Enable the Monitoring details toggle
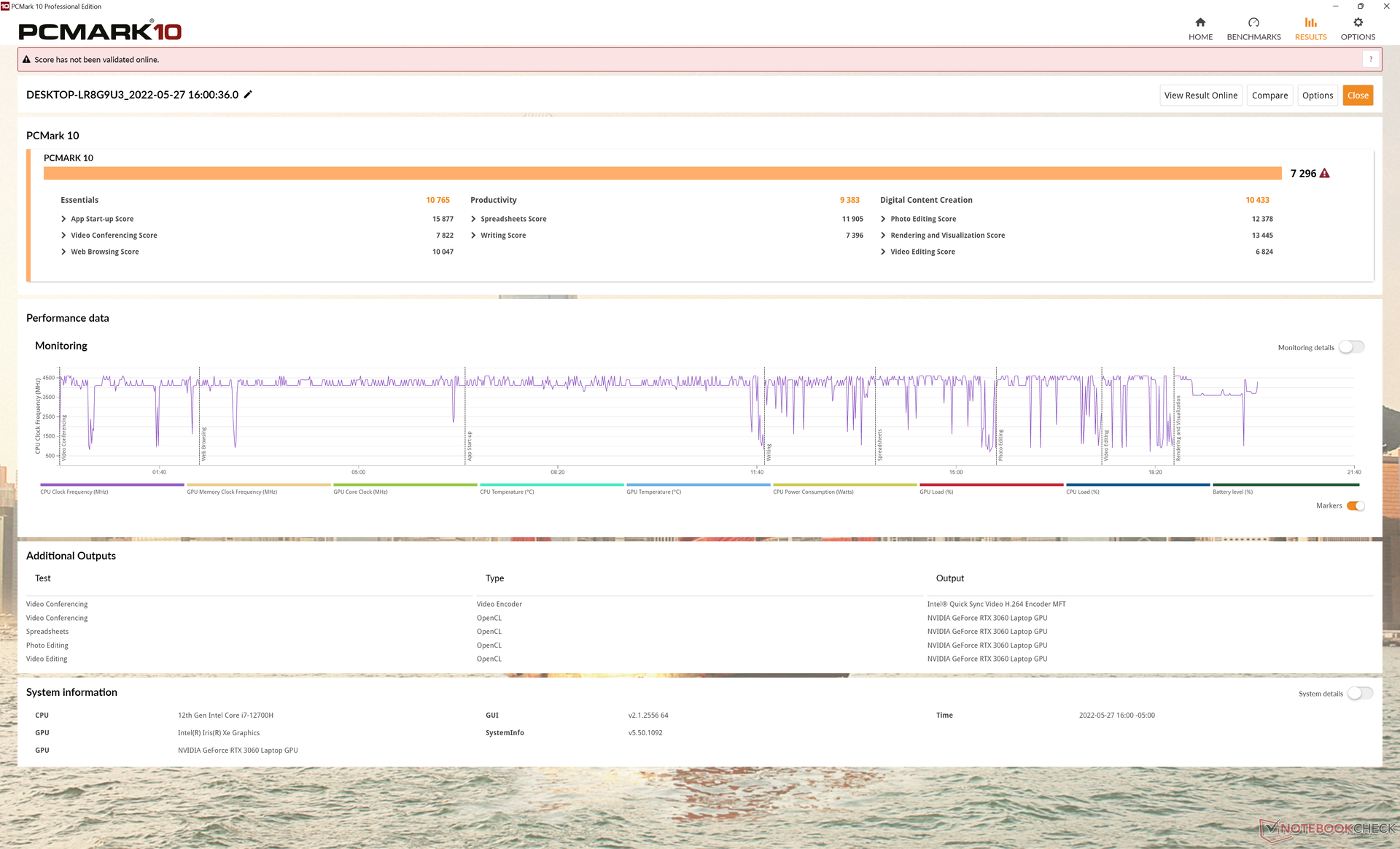Viewport: 1400px width, 849px height. pyautogui.click(x=1351, y=347)
